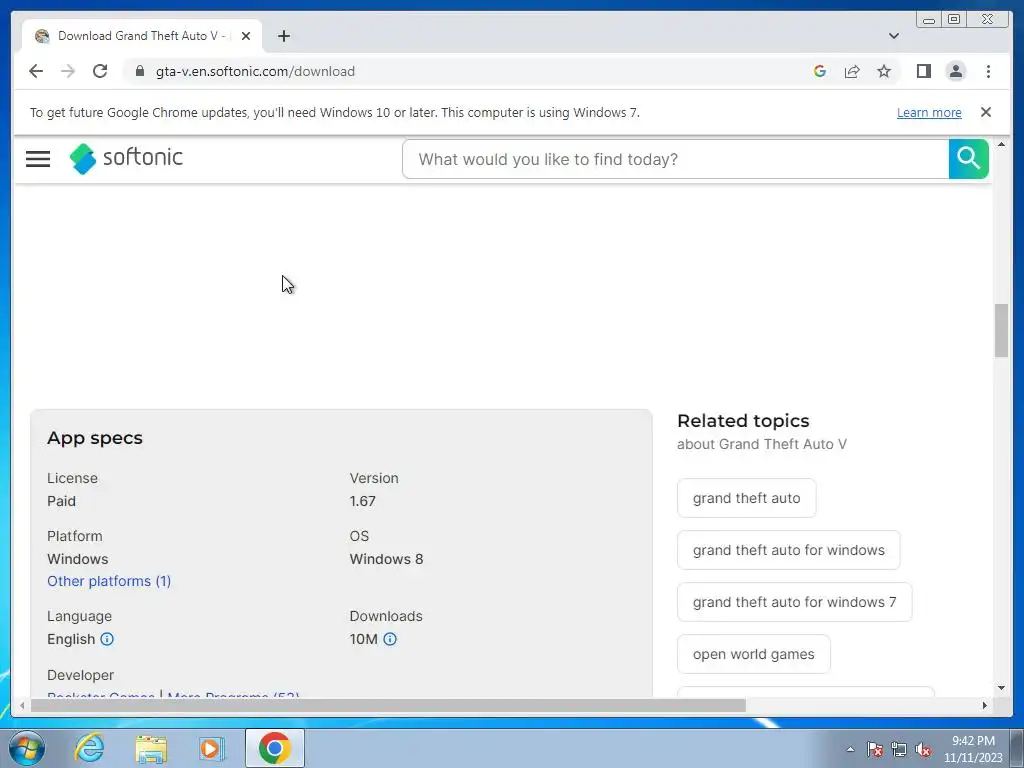
Task: Click the browser forward arrow
Action: 68,71
